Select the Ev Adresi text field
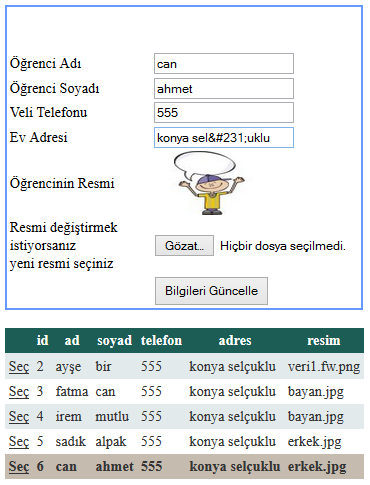Image resolution: width=370 pixels, height=485 pixels. coord(224,137)
